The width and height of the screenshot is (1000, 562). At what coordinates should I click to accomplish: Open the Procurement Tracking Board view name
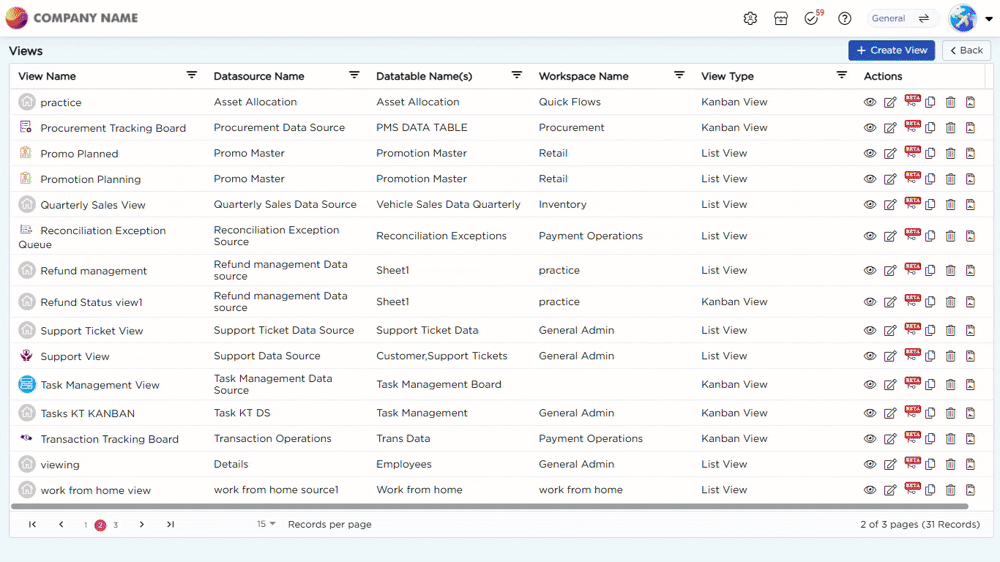(x=113, y=128)
